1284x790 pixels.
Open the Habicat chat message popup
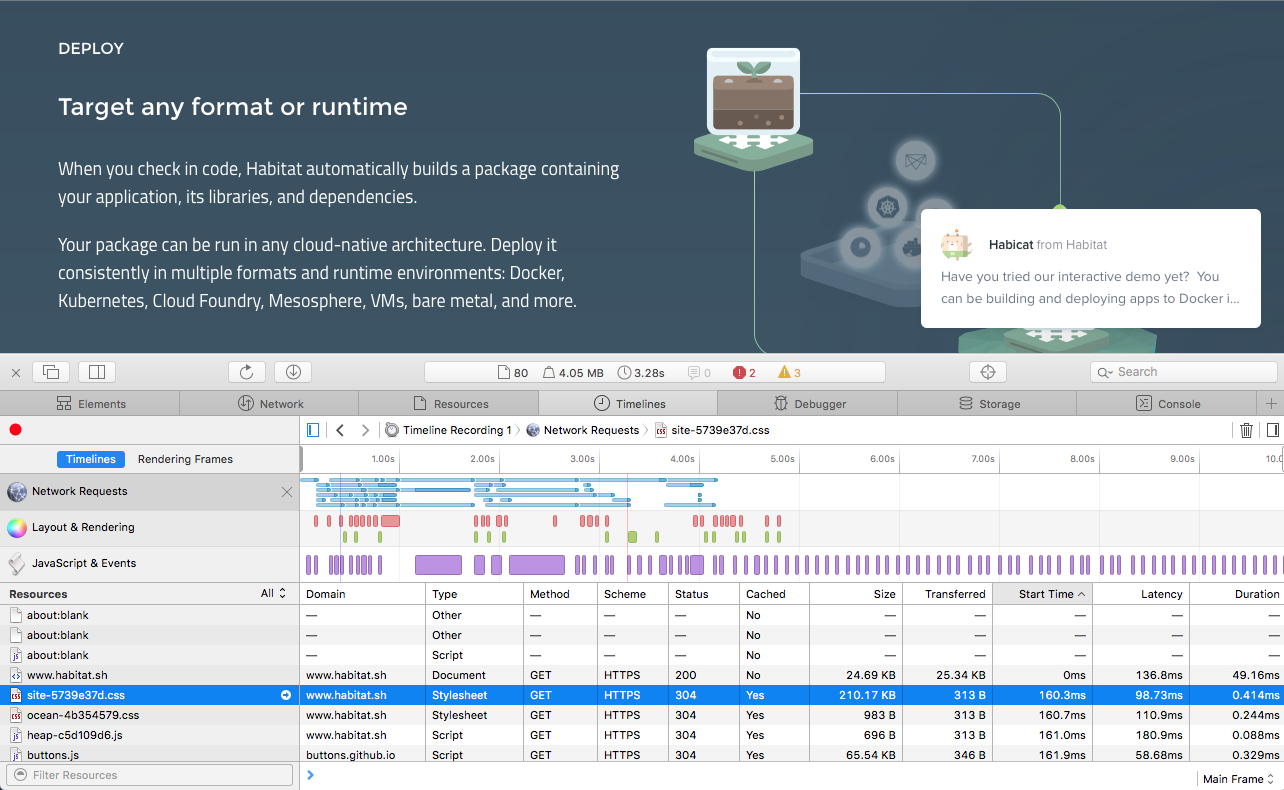coord(1090,269)
